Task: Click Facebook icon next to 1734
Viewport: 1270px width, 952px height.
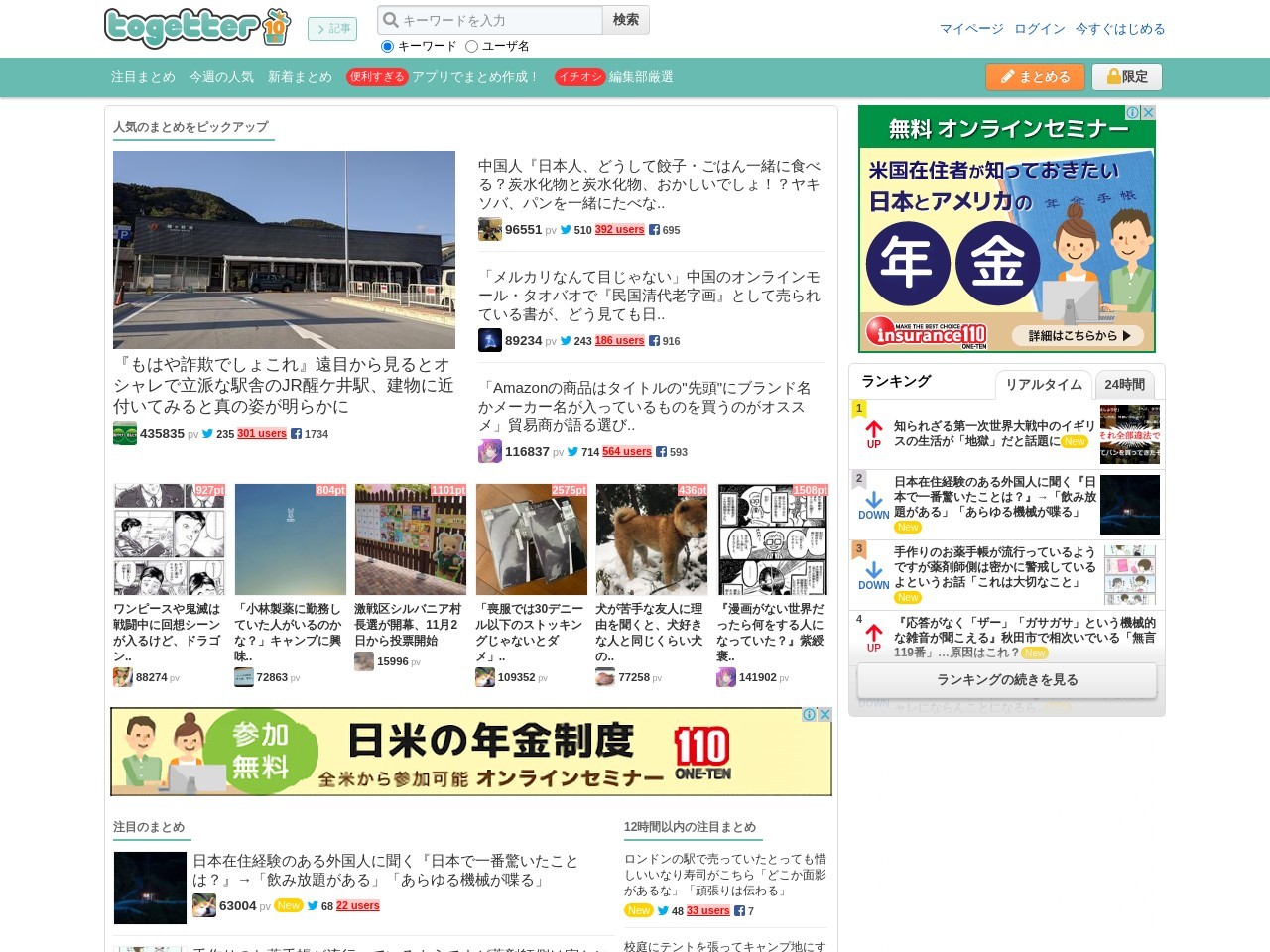Action: pyautogui.click(x=296, y=434)
